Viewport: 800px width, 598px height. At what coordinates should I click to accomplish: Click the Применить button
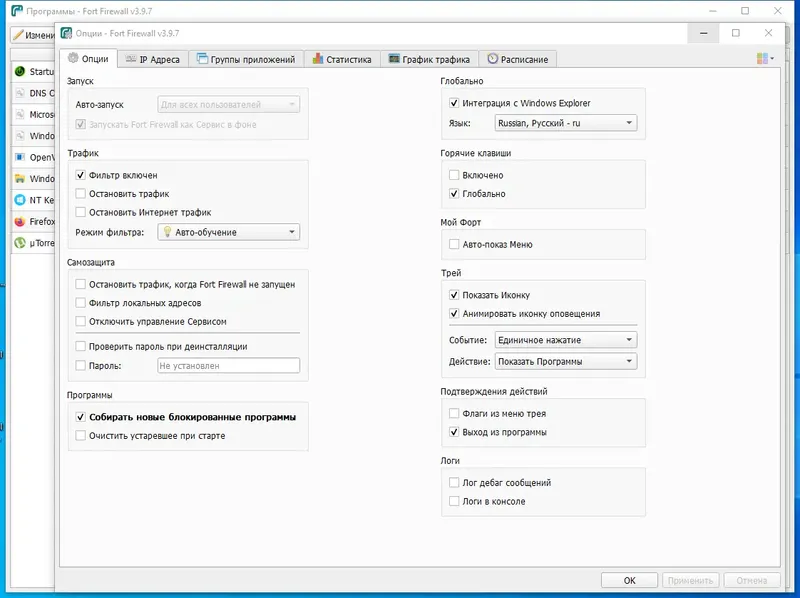(x=691, y=581)
